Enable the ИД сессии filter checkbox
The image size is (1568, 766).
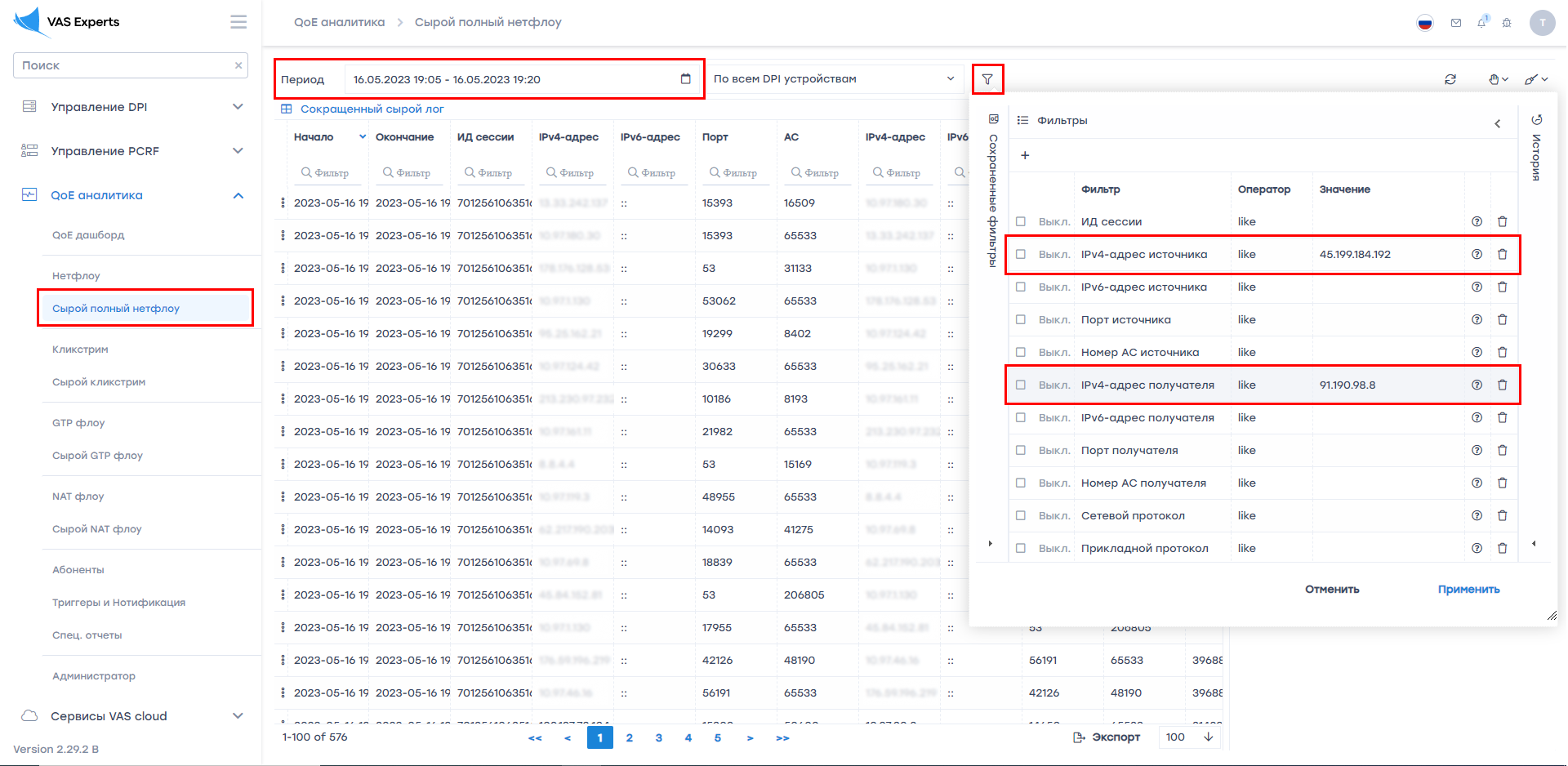point(1021,221)
